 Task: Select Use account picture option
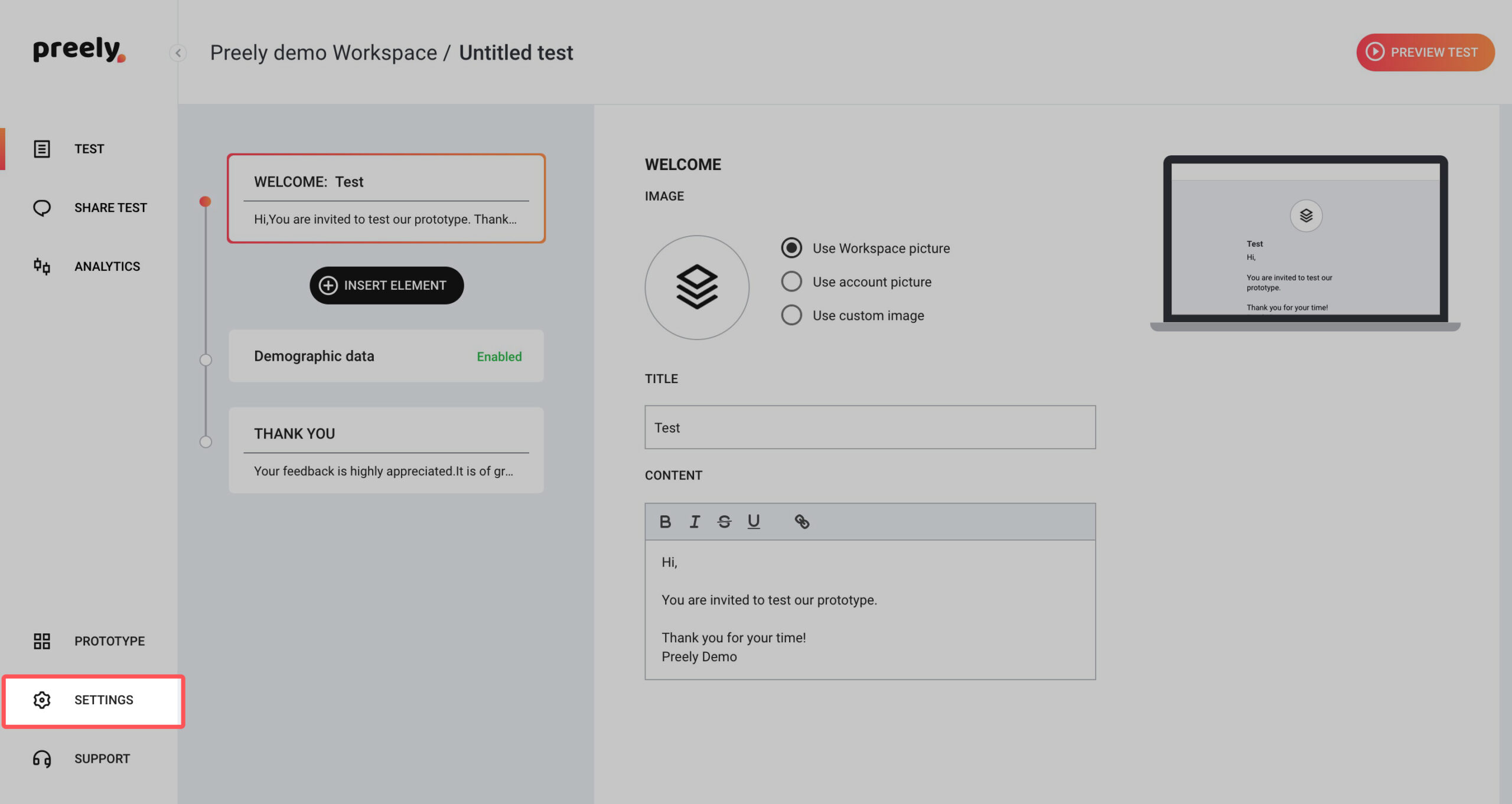pos(856,282)
